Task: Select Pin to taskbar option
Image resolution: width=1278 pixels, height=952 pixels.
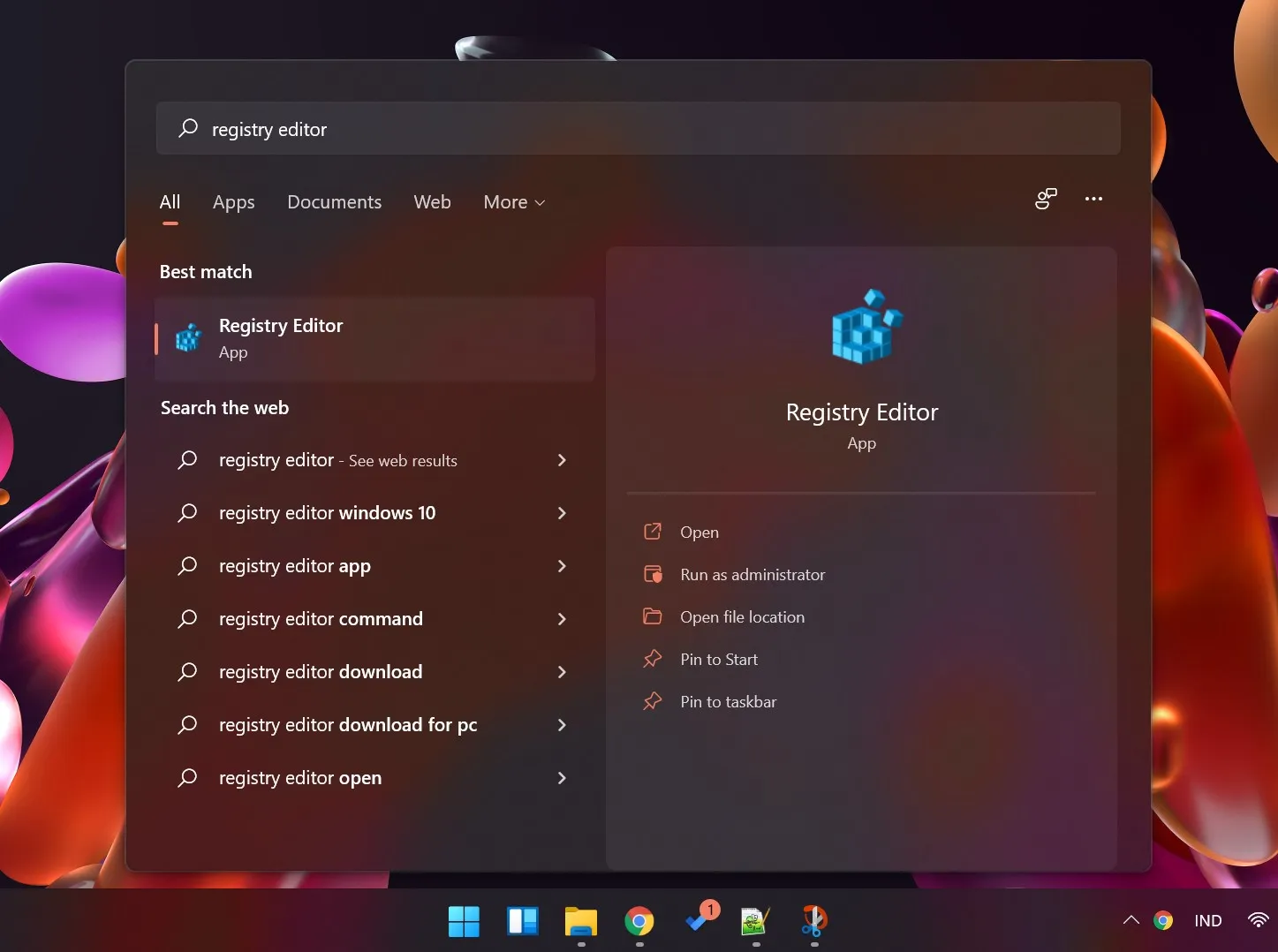Action: point(727,701)
